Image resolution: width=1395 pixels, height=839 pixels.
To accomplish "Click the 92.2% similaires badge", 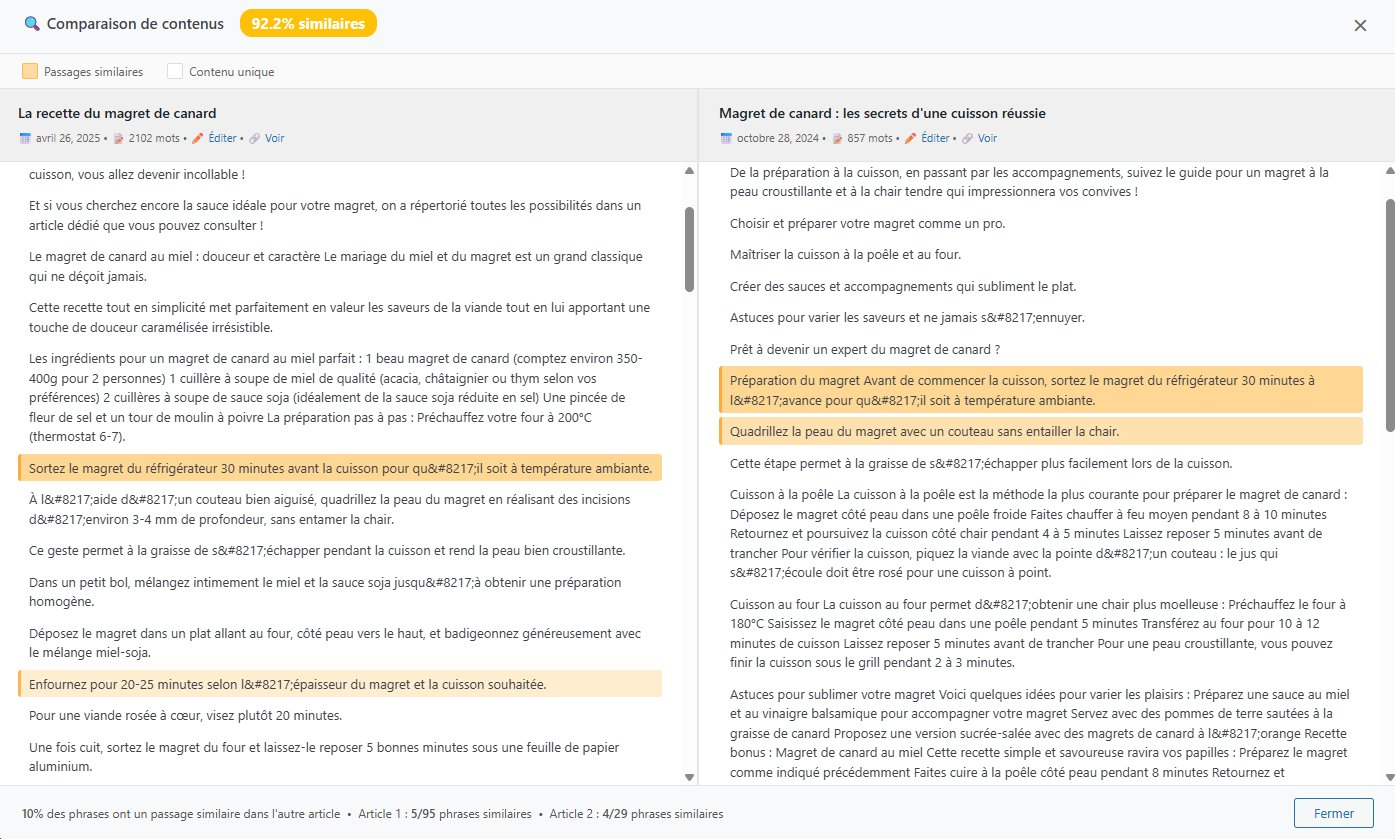I will point(308,22).
